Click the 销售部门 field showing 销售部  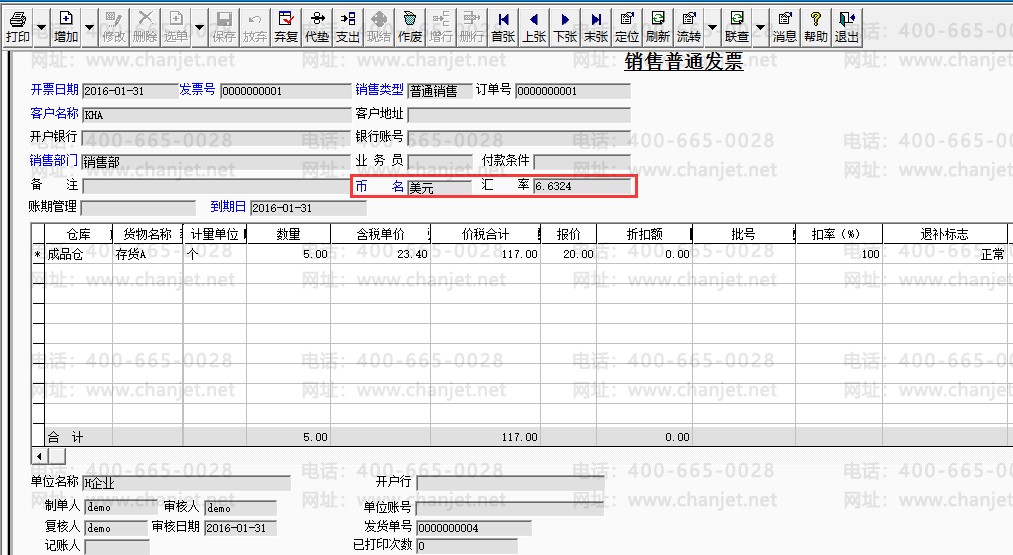point(216,162)
